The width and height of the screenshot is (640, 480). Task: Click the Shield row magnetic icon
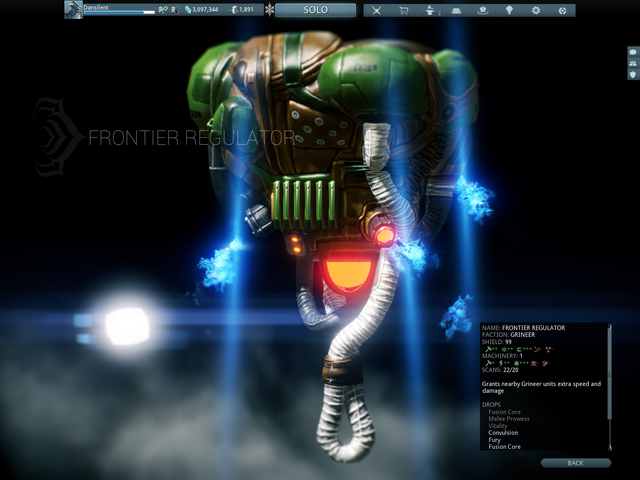point(520,350)
